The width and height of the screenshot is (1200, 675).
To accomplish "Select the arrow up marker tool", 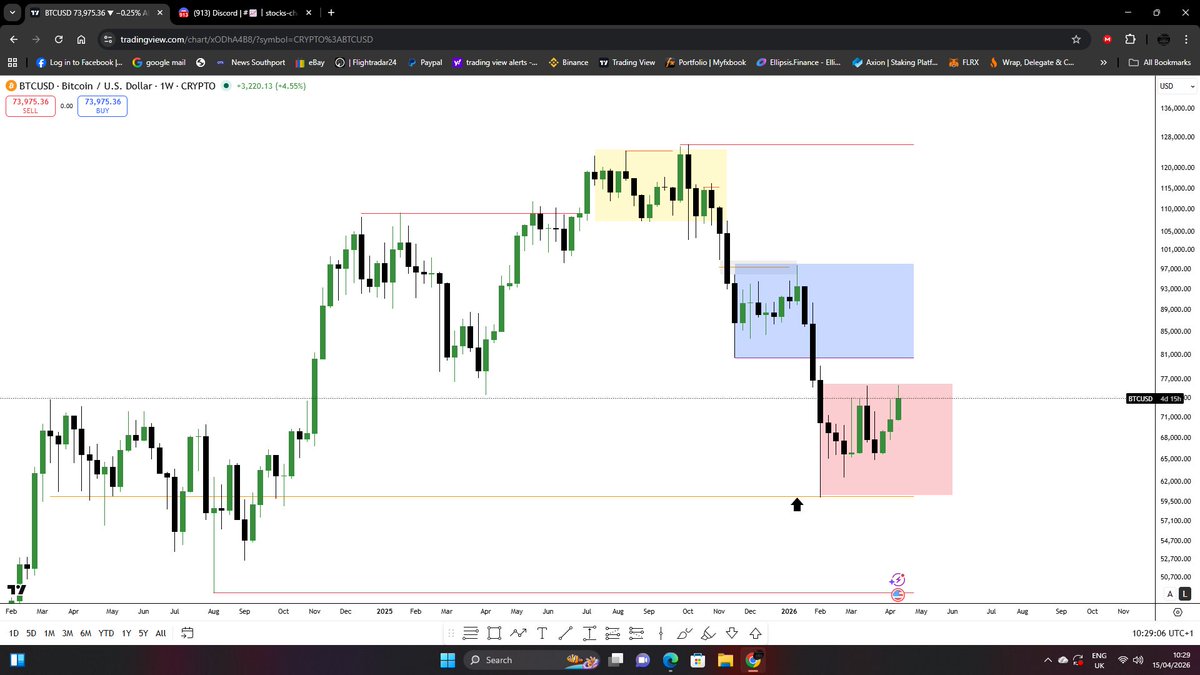I will point(755,633).
